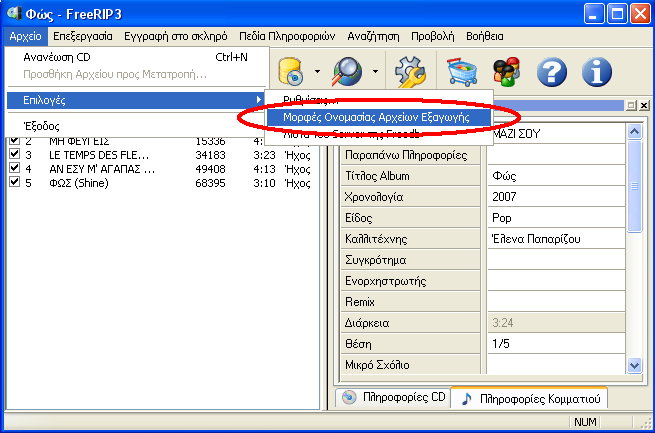
Task: Open the Αναζήτηση menu
Action: 373,36
